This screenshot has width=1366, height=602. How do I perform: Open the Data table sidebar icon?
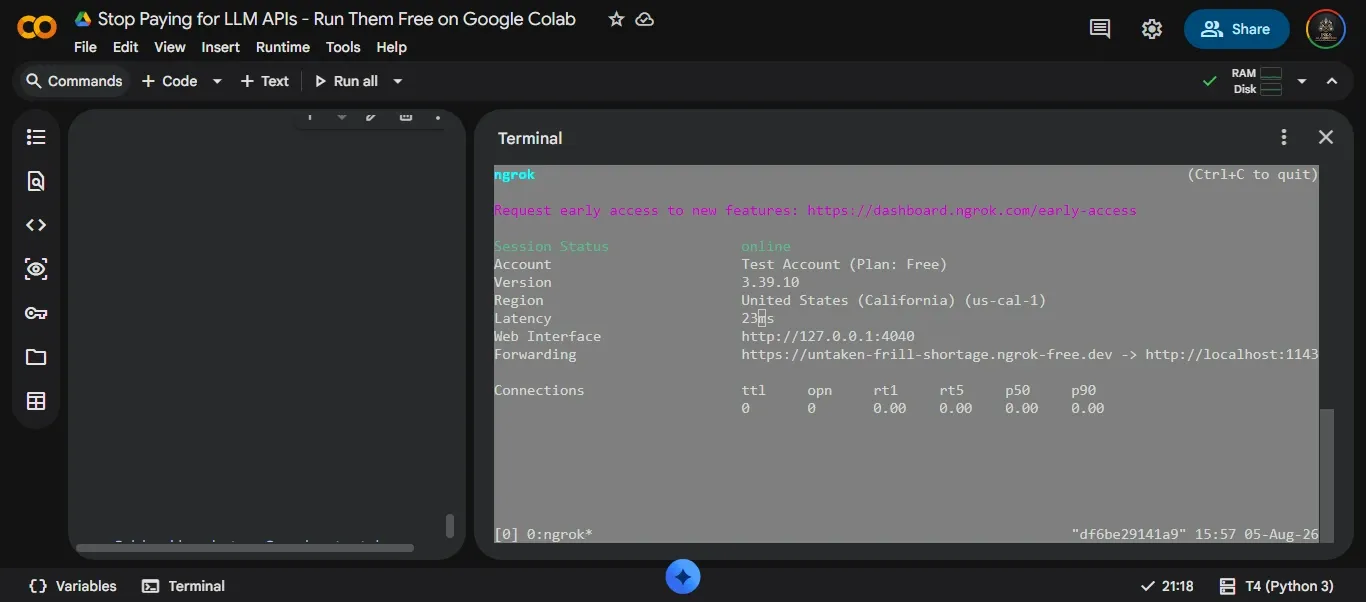(36, 401)
